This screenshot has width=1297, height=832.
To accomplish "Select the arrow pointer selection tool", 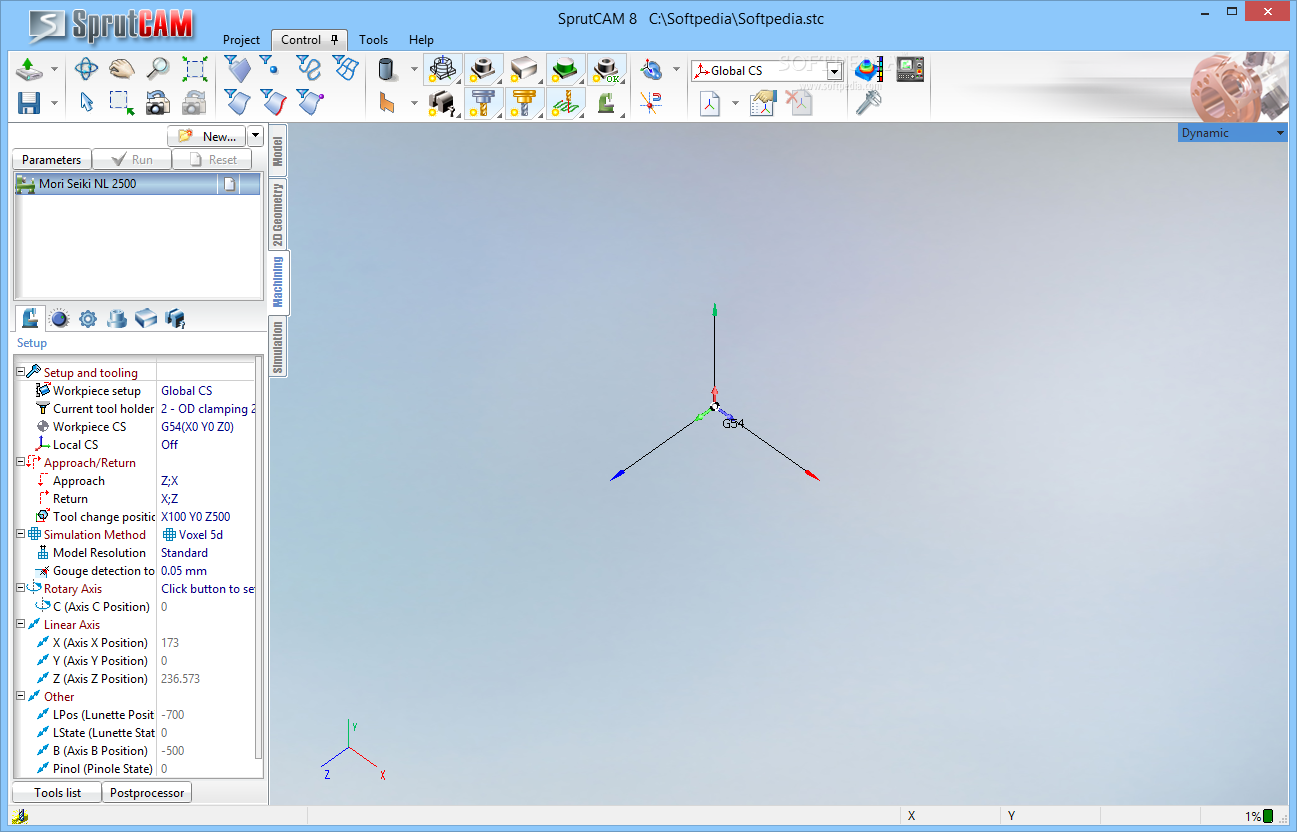I will pos(87,102).
